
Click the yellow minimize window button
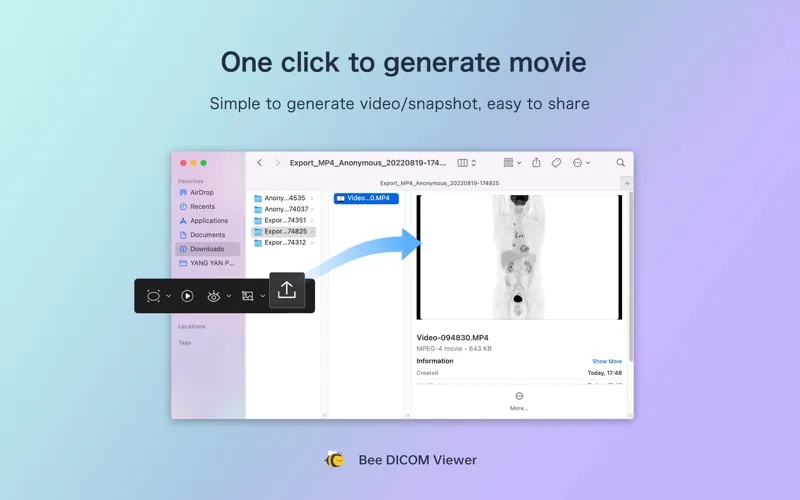click(x=193, y=163)
